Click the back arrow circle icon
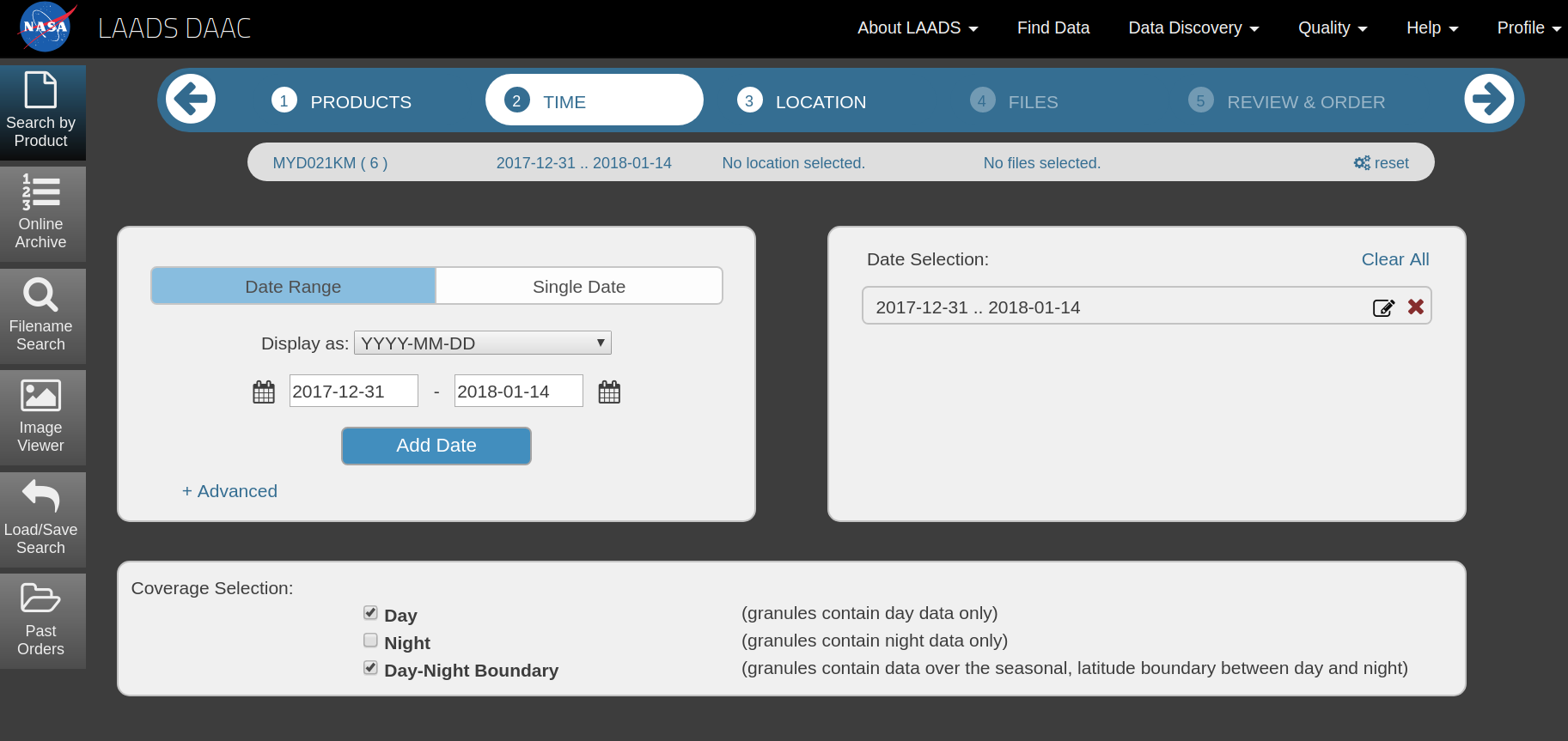Viewport: 1568px width, 741px height. coord(191,100)
